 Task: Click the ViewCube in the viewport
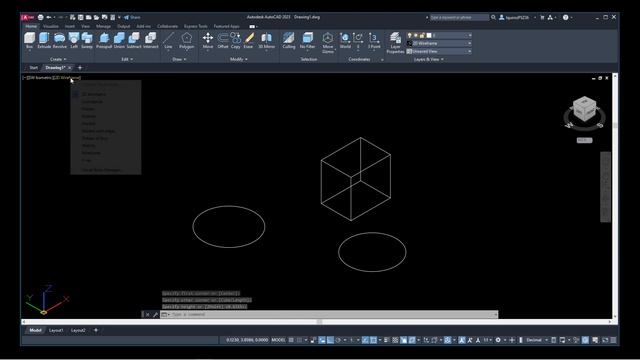click(x=584, y=109)
